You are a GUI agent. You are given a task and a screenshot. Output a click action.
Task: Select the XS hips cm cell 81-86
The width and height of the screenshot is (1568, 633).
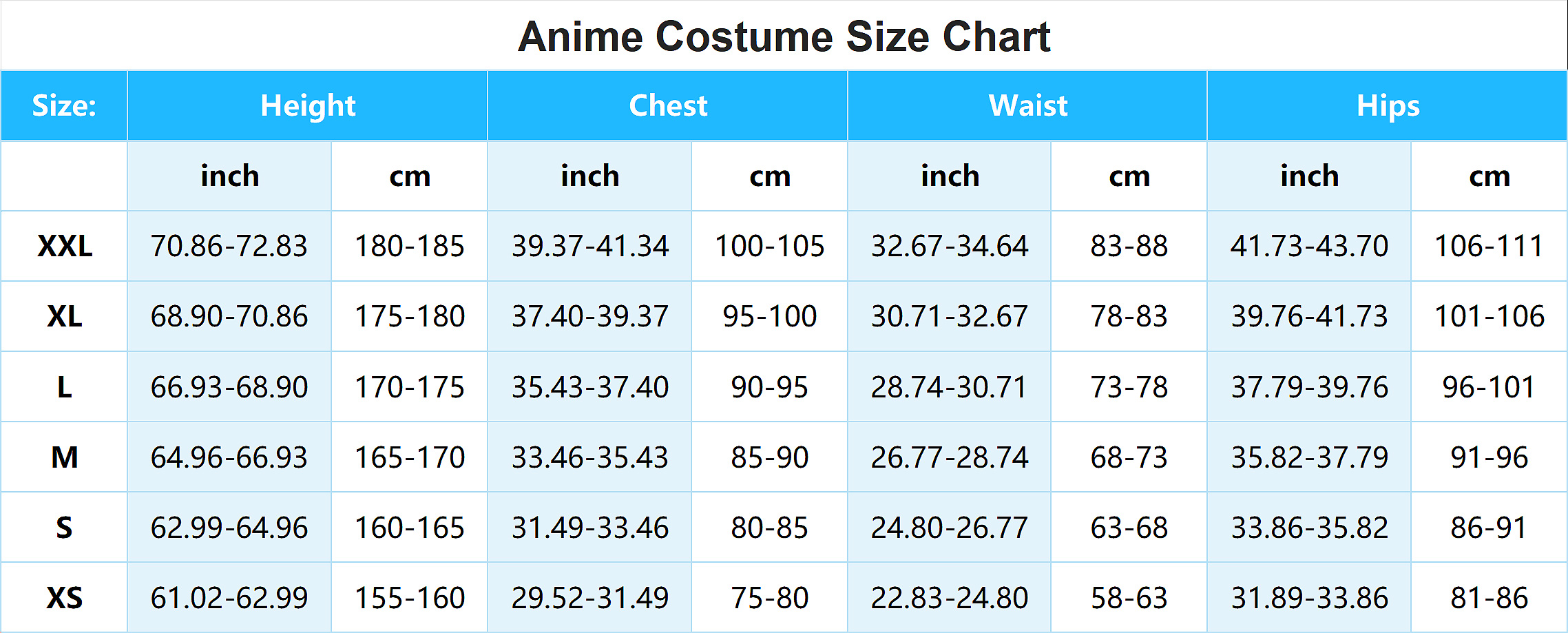tap(1489, 598)
